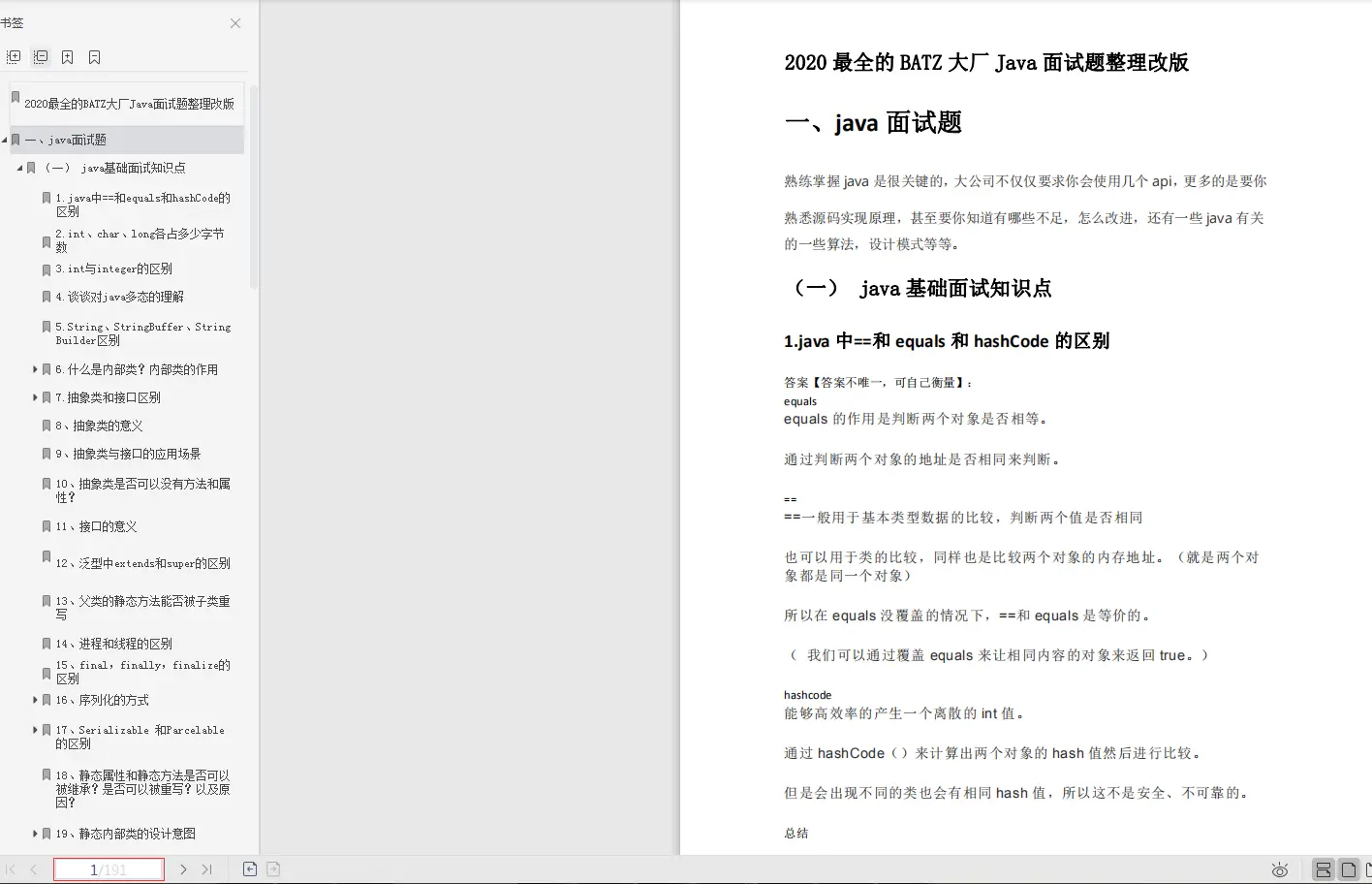The width and height of the screenshot is (1372, 884).
Task: Open bookmark 15、final，finally，finalize的区别
Action: pos(142,672)
